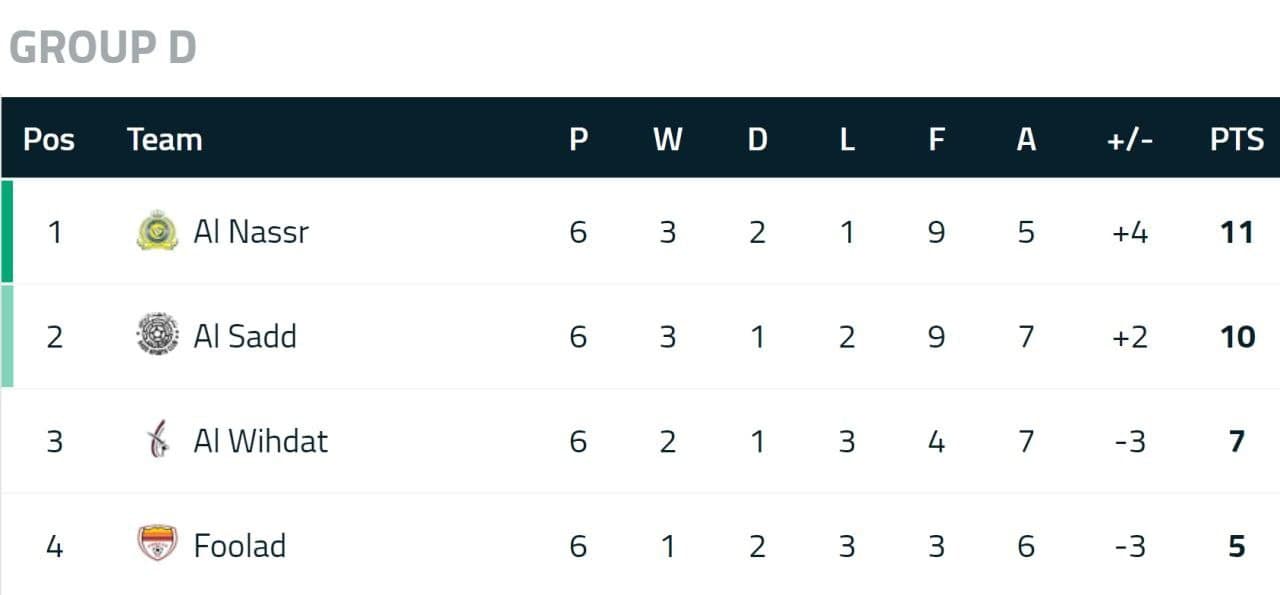
Task: Click the Al Wihdat club crest
Action: [157, 440]
